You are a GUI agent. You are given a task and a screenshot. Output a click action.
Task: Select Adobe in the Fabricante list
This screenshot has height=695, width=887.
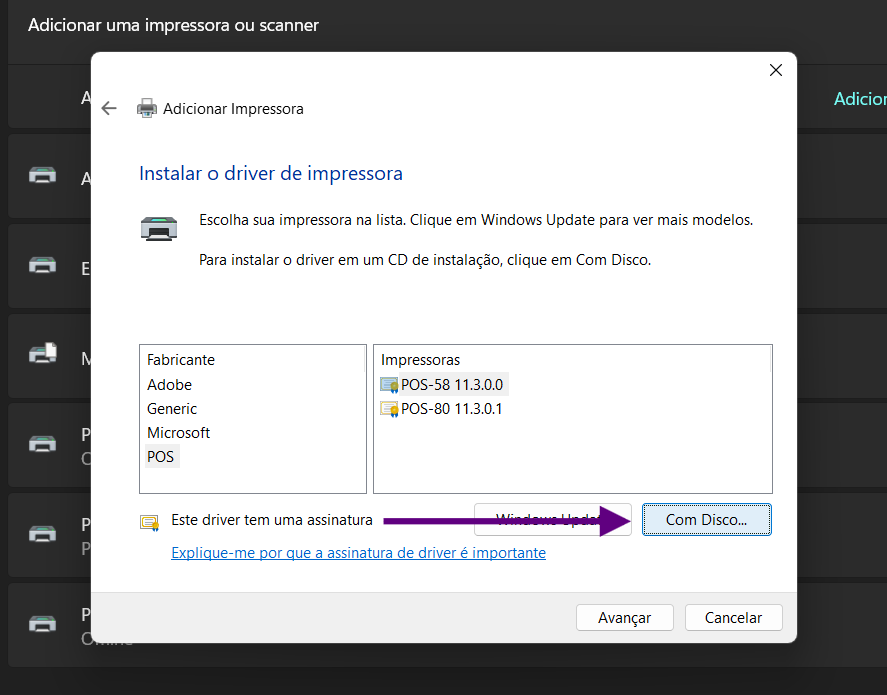(169, 385)
